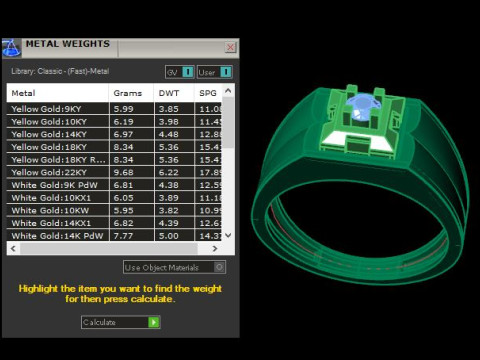
Task: Sort by the Grams column header
Action: coord(131,93)
